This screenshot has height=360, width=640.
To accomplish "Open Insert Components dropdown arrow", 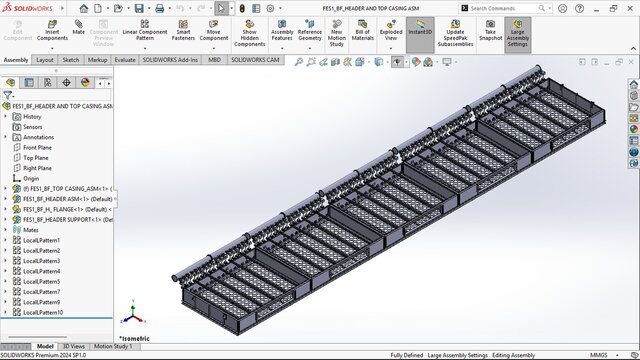I will [52, 49].
